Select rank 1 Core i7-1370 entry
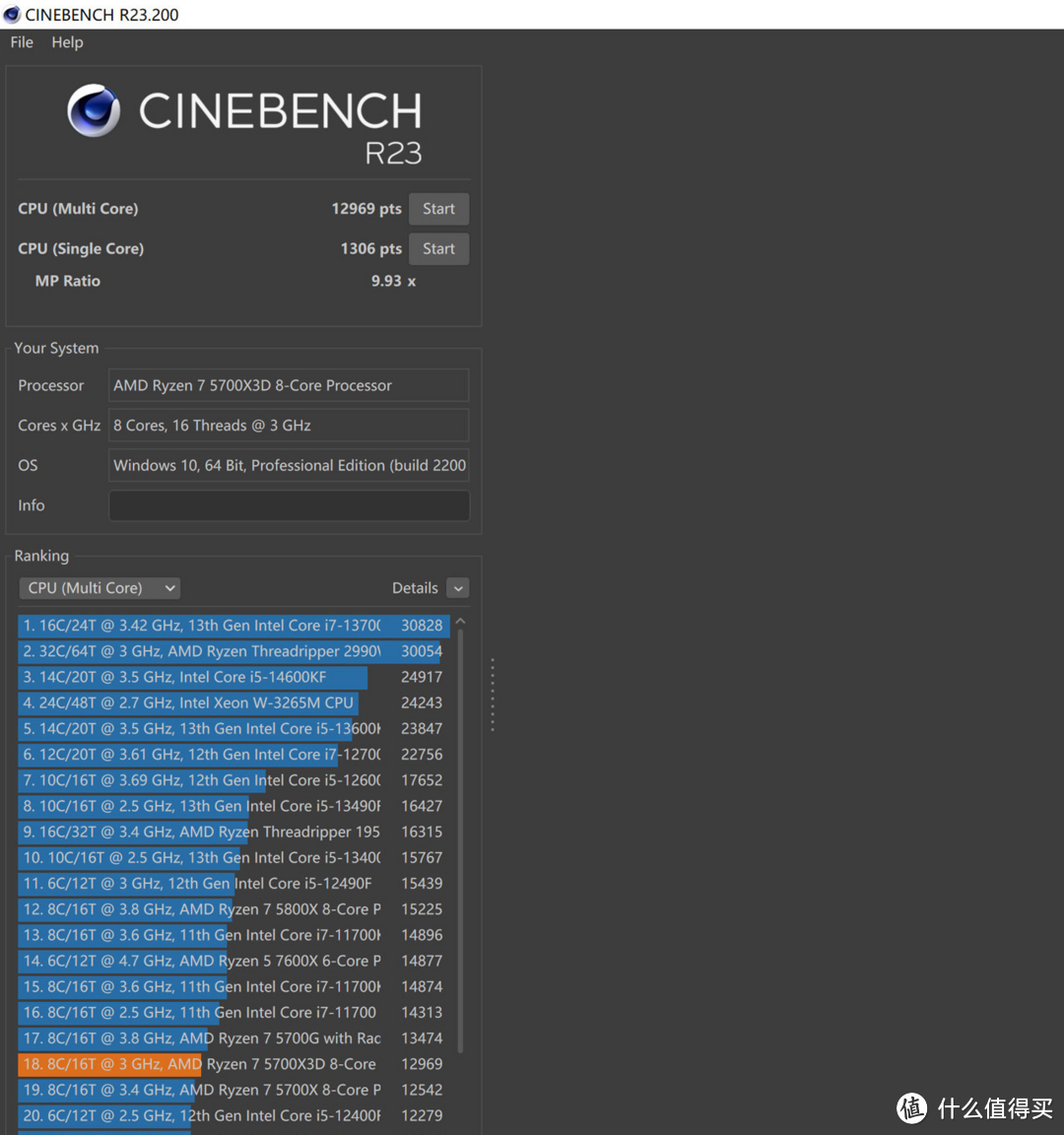The height and width of the screenshot is (1135, 1064). coord(233,626)
